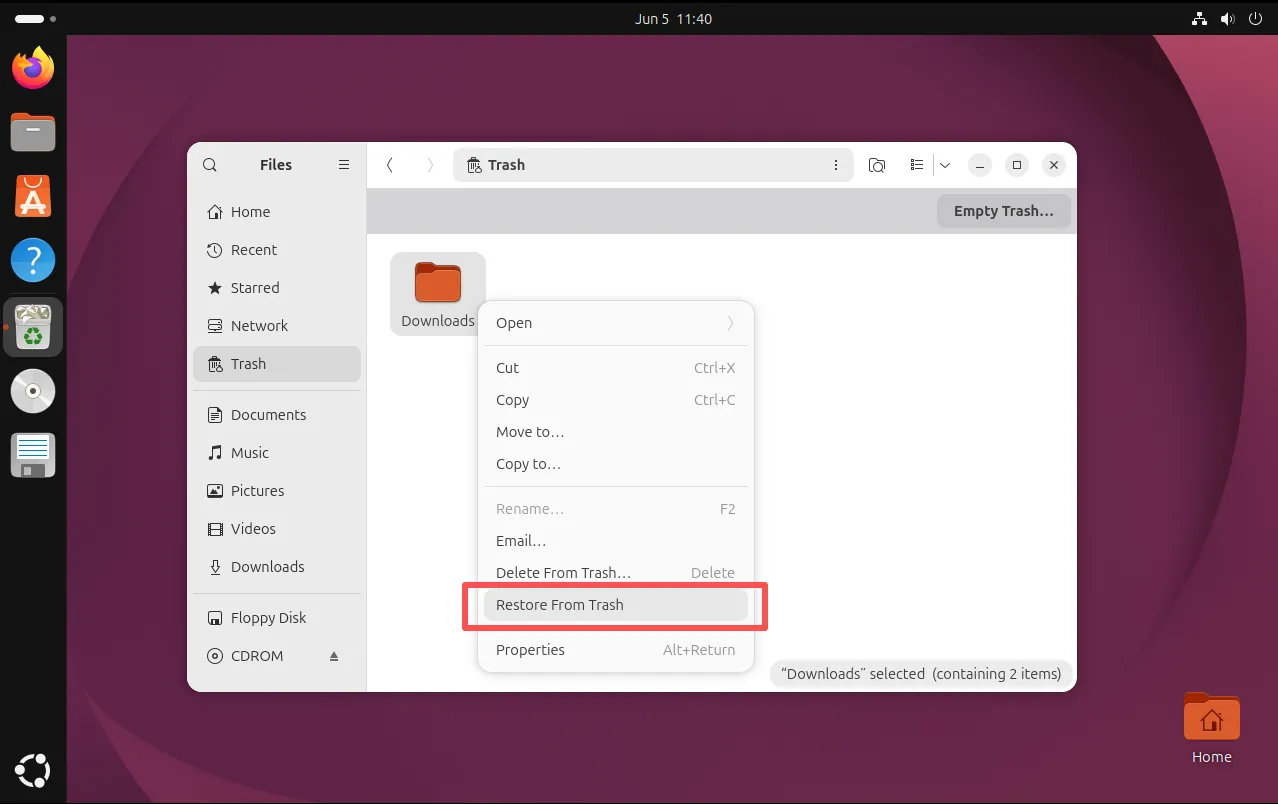This screenshot has width=1278, height=804.
Task: Open network status icon in top bar
Action: [x=1200, y=18]
